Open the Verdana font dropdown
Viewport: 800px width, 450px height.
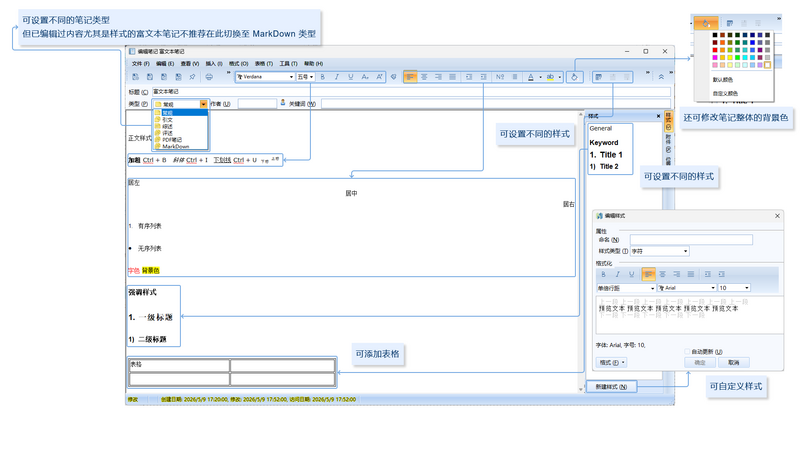[291, 77]
